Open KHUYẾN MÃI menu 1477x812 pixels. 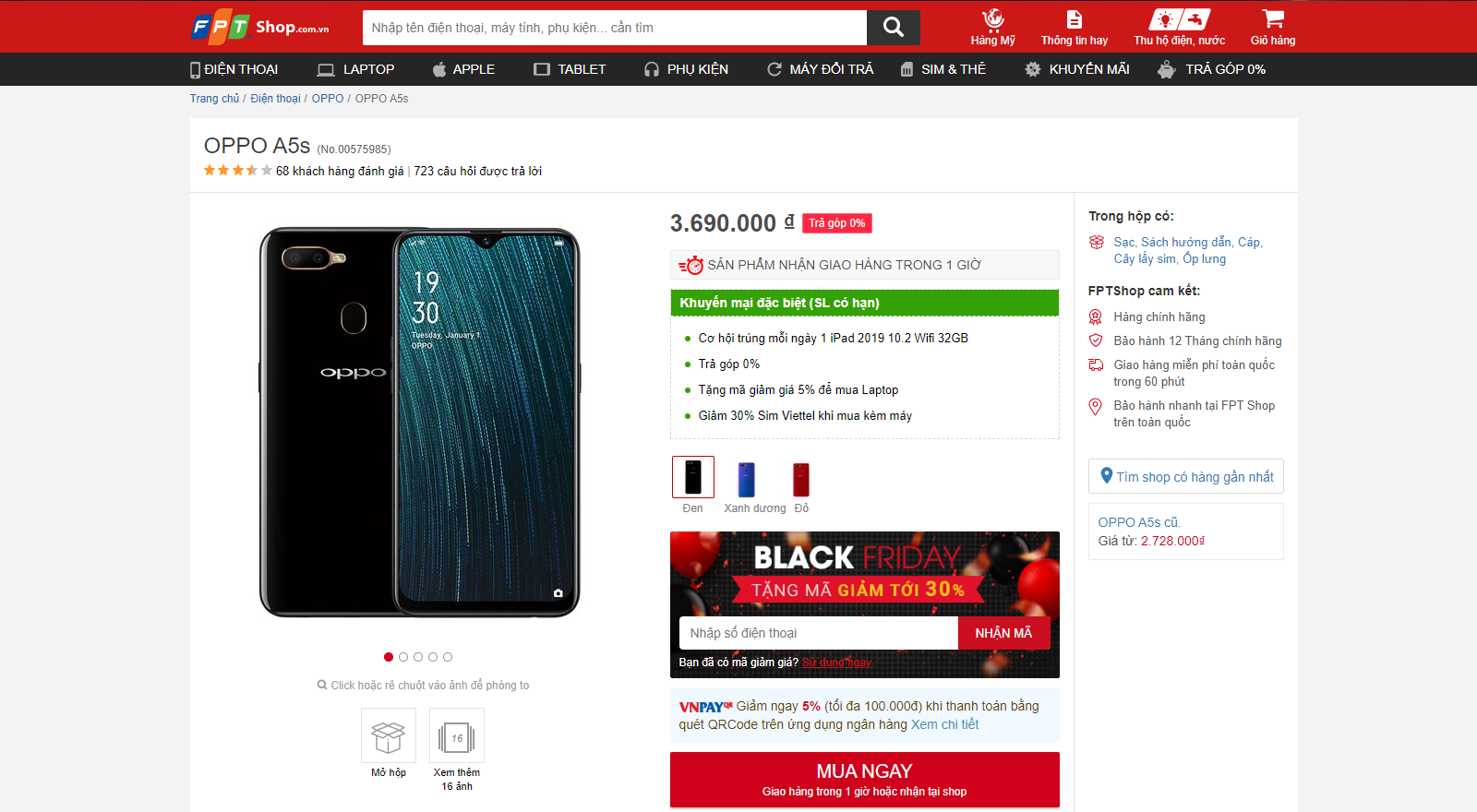1076,69
